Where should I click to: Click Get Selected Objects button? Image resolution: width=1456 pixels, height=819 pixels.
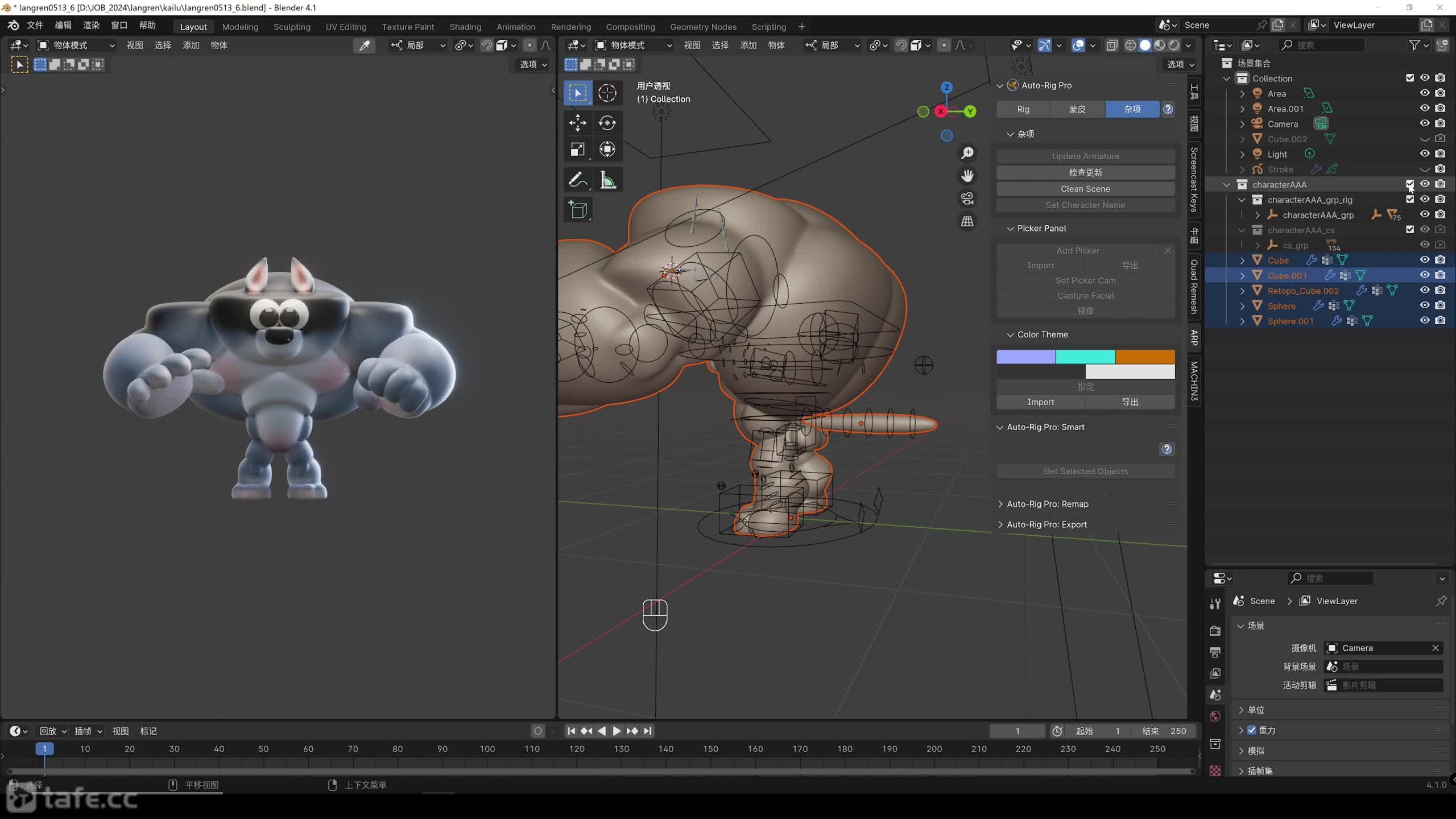pyautogui.click(x=1085, y=471)
